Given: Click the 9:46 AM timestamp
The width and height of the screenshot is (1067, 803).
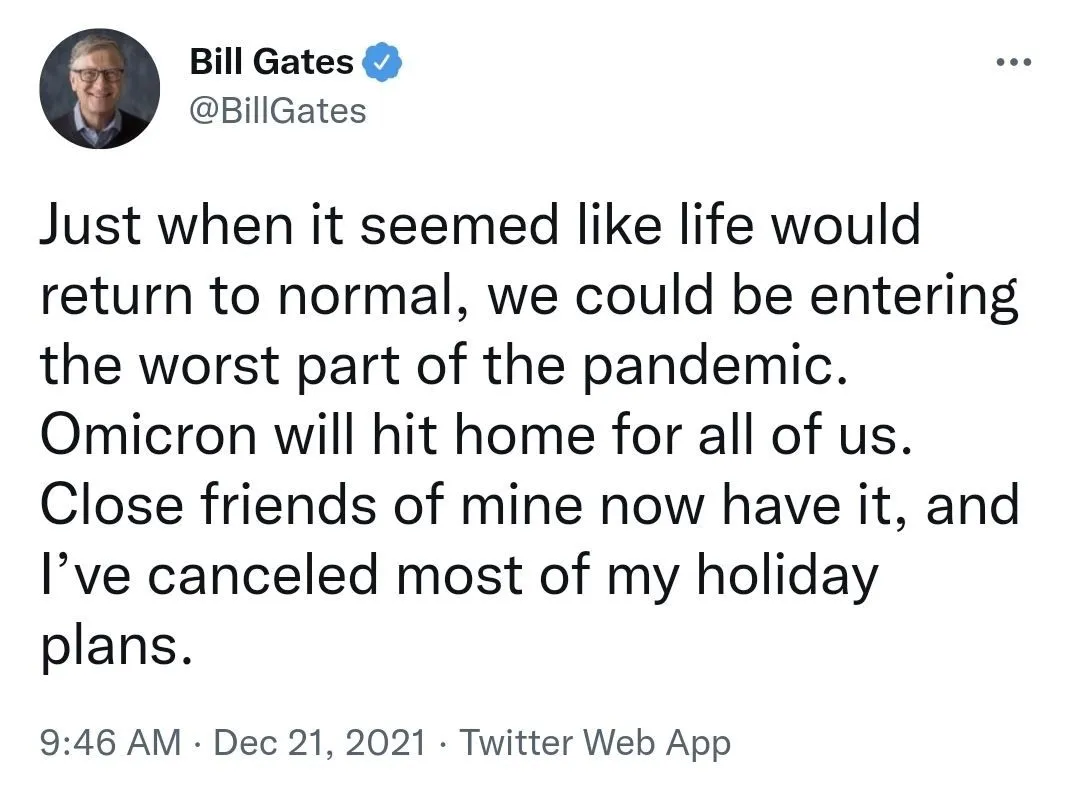Looking at the screenshot, I should 110,743.
